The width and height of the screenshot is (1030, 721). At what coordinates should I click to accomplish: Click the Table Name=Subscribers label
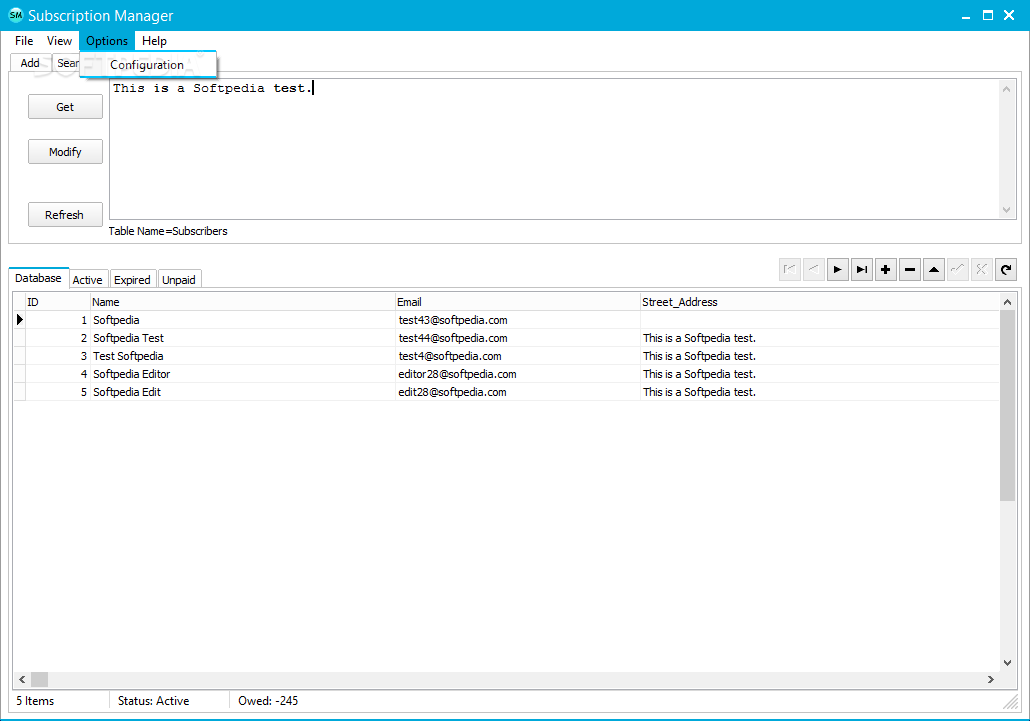pyautogui.click(x=168, y=231)
